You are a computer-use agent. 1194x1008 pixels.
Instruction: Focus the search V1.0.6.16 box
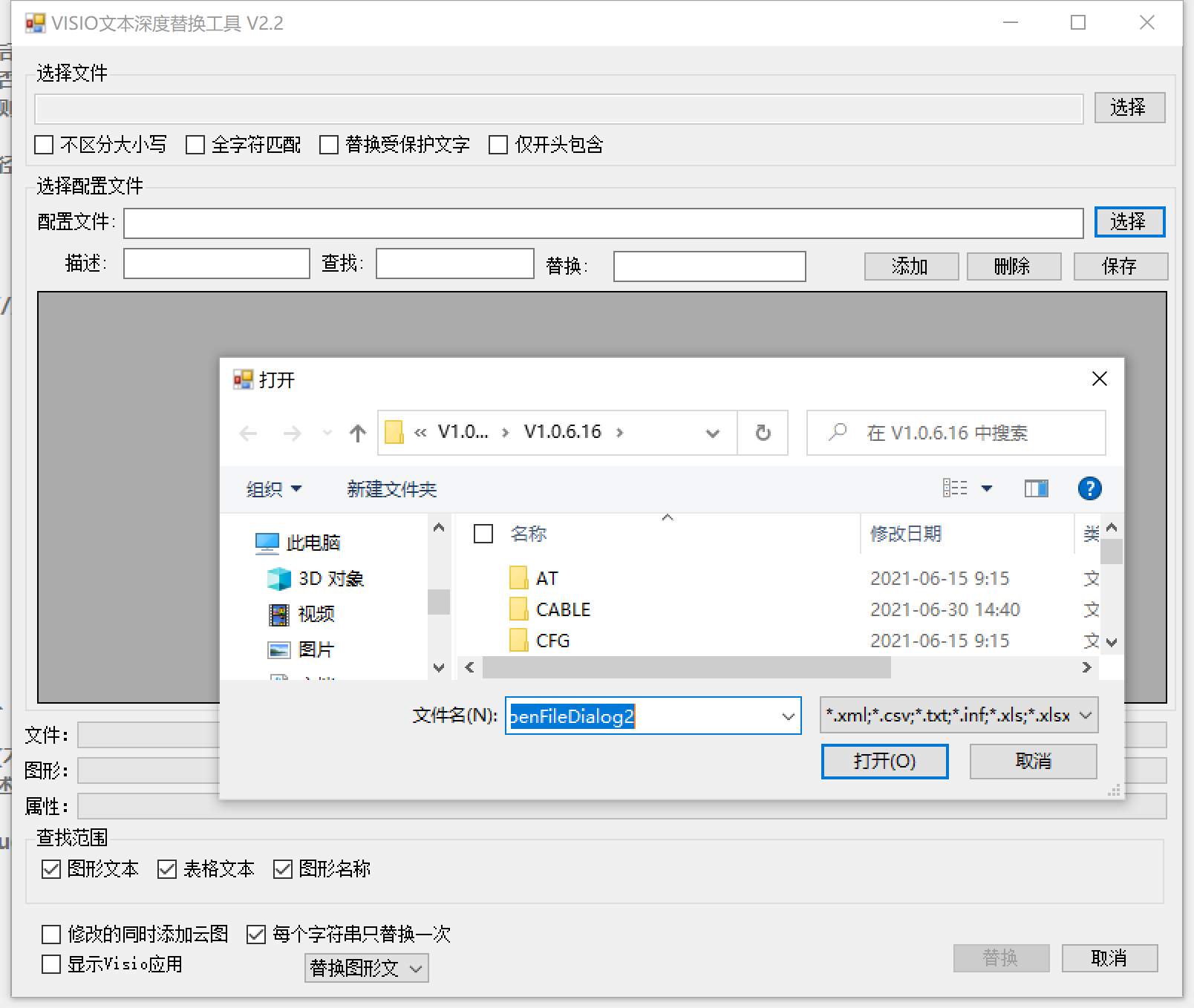(956, 433)
